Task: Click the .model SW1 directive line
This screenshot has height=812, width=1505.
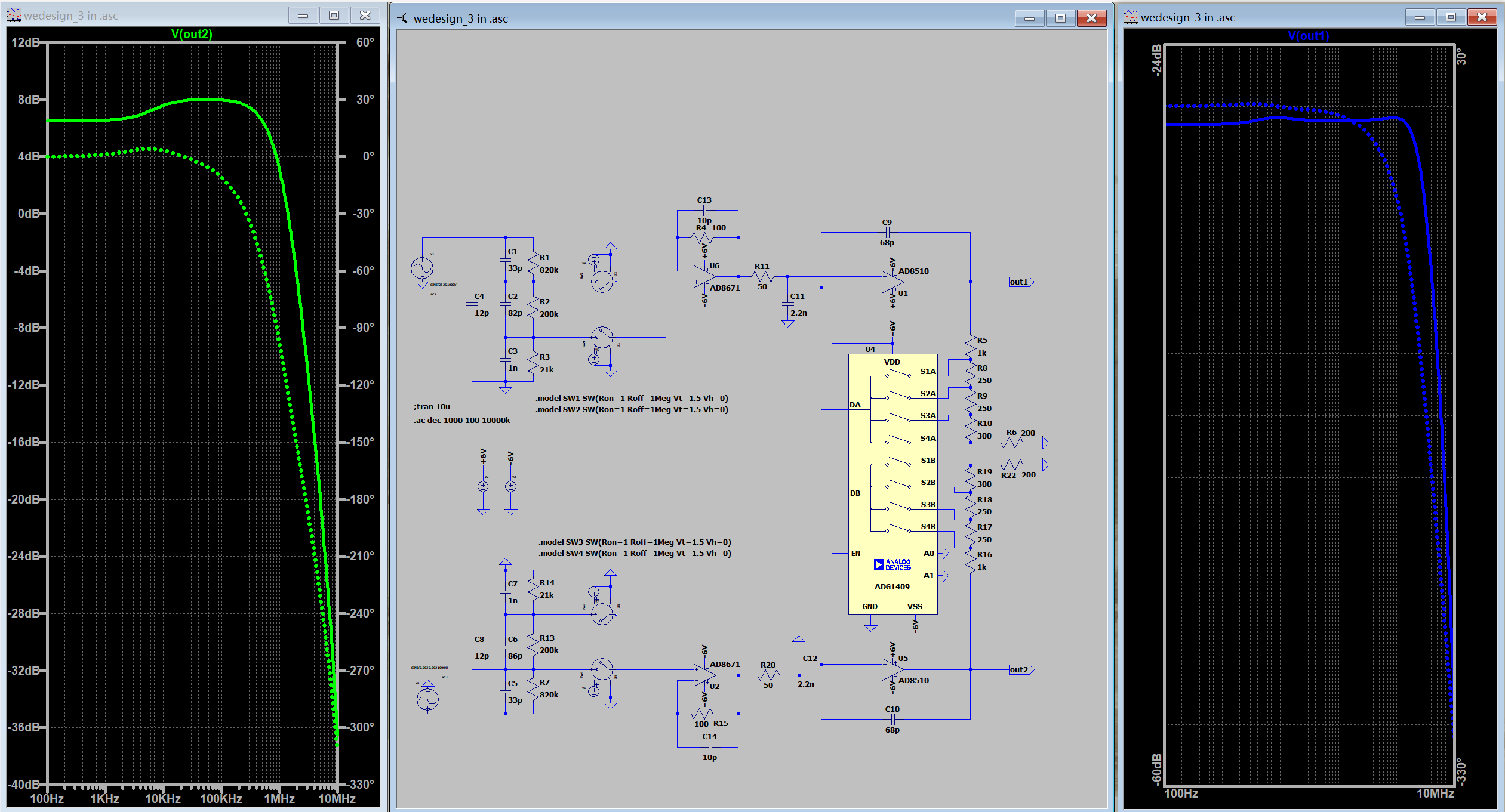Action: click(x=632, y=398)
